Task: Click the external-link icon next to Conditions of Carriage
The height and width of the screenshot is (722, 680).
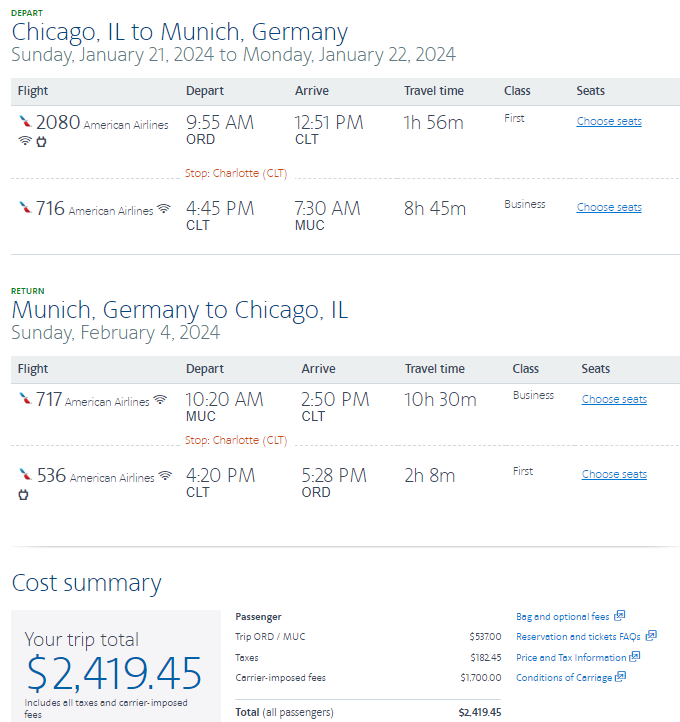Action: tap(619, 677)
